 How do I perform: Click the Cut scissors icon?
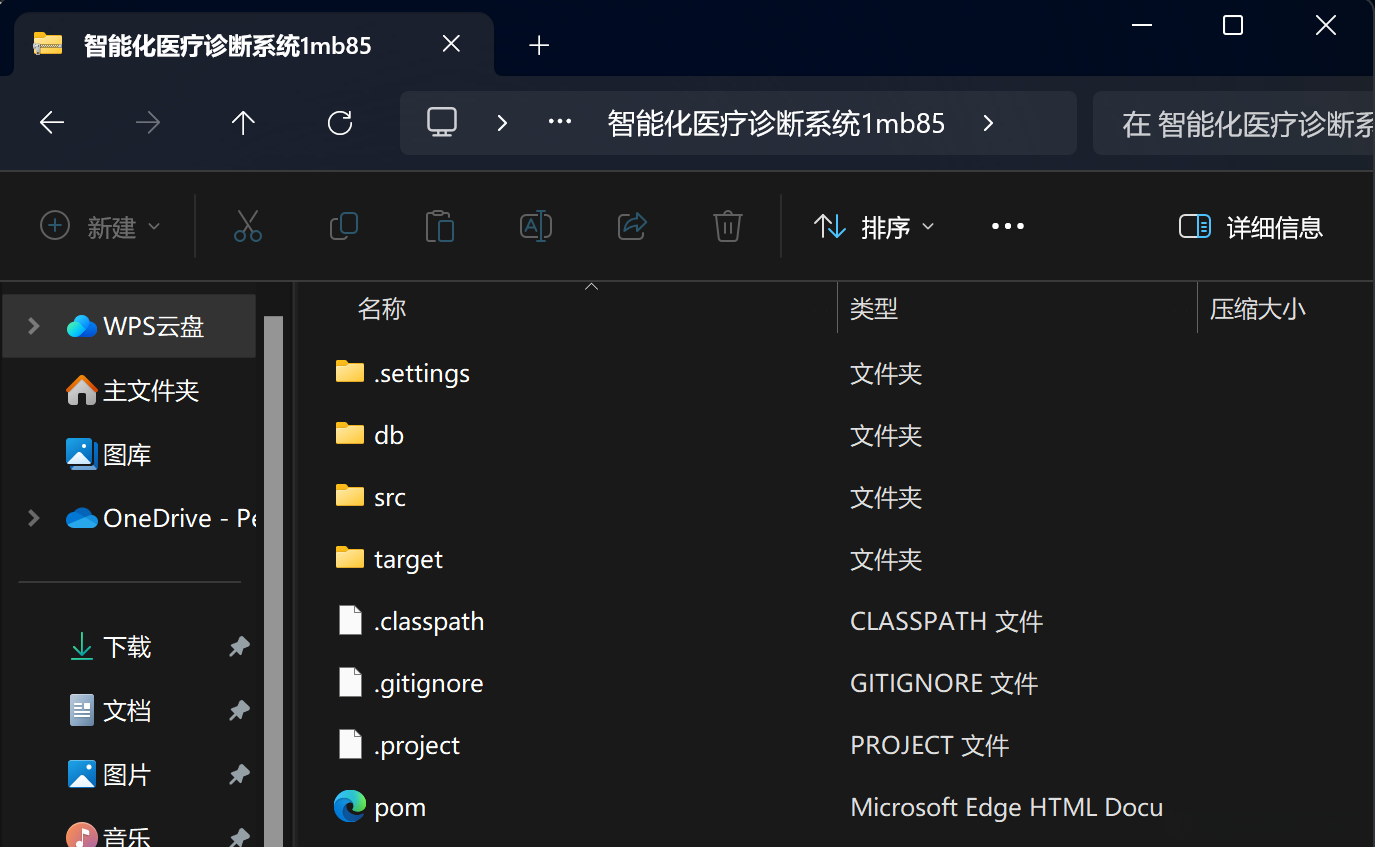pos(248,227)
